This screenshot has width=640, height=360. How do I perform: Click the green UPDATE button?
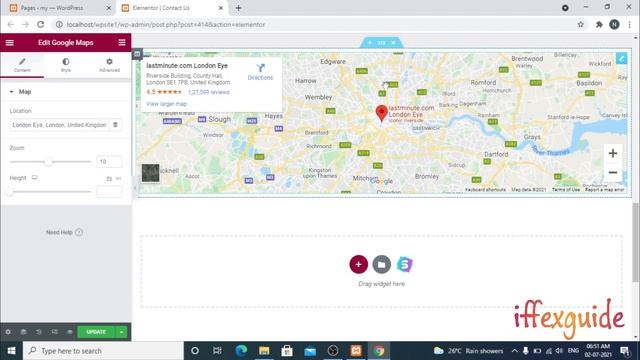click(x=96, y=332)
